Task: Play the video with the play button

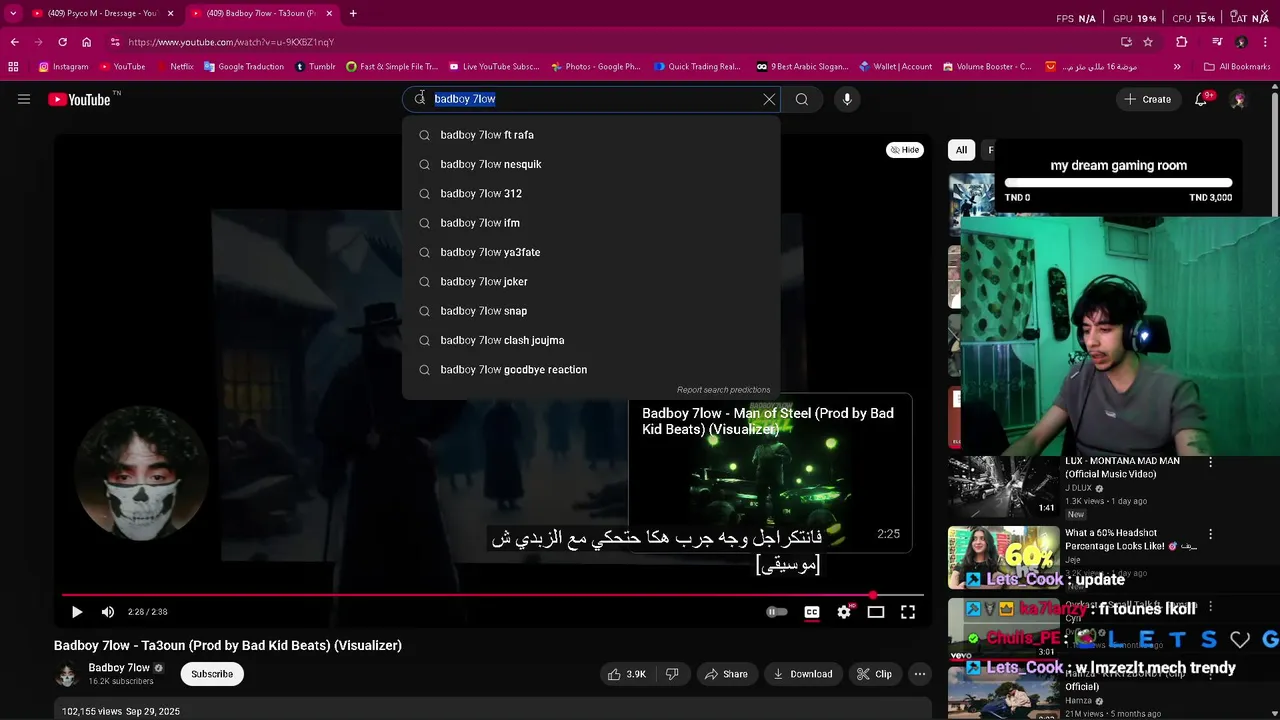Action: [x=77, y=612]
